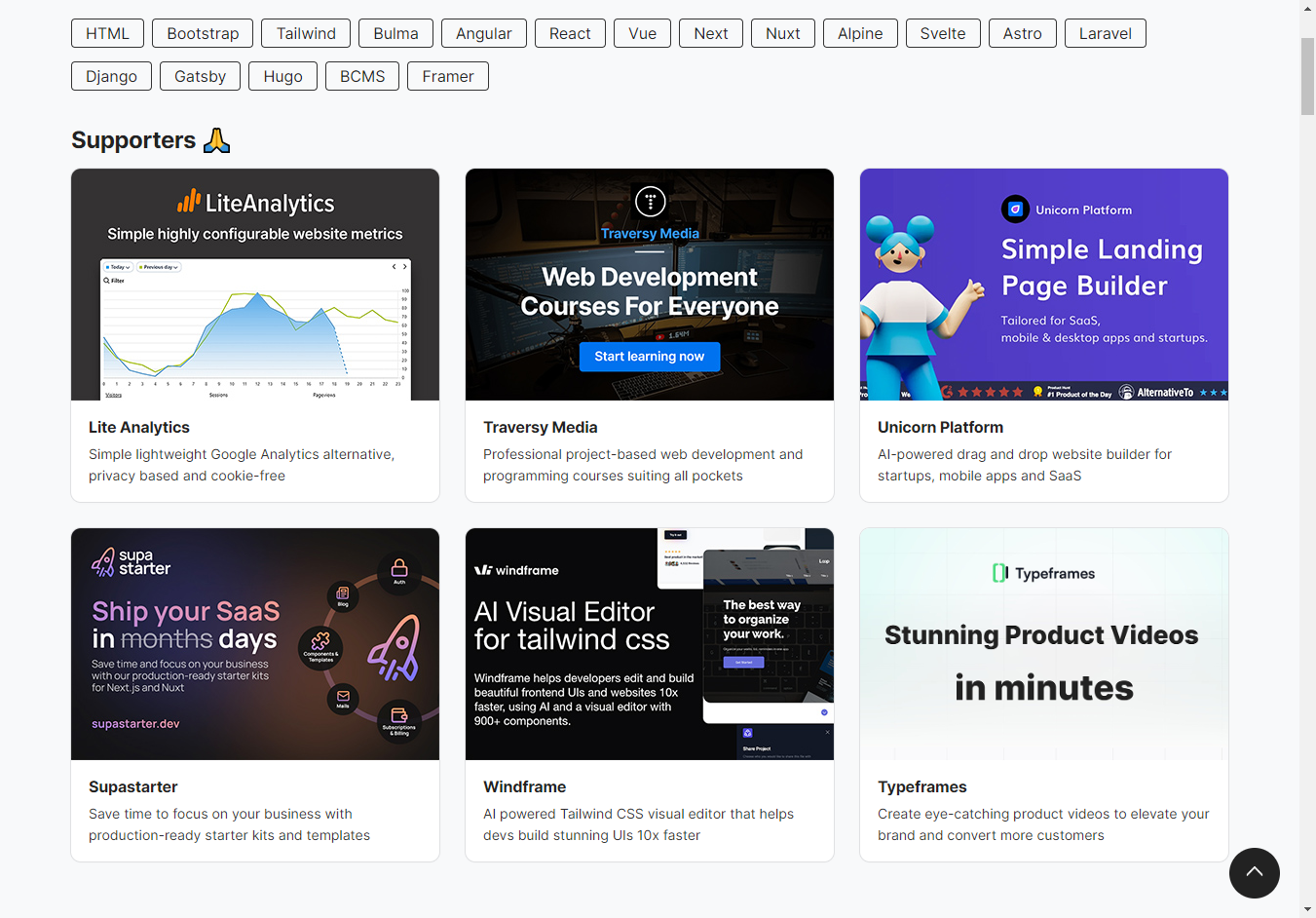Select the Tailwind filter tag
The image size is (1316, 918).
306,33
